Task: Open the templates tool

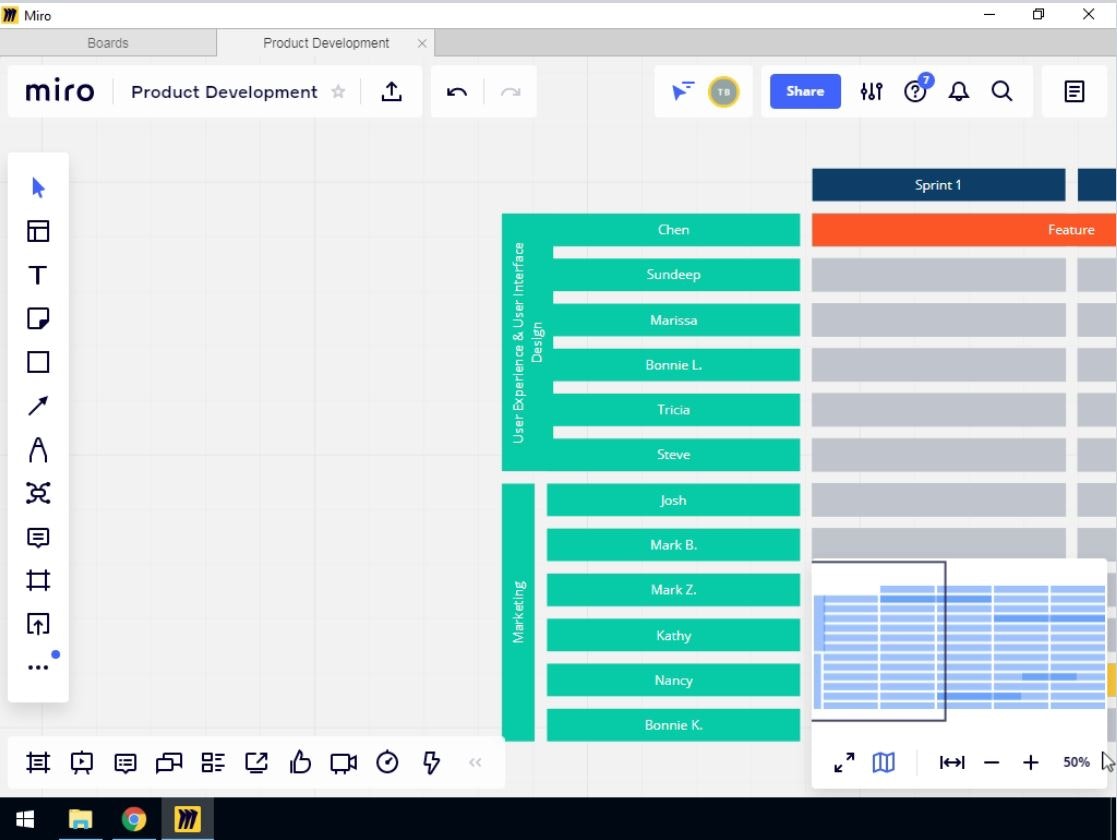Action: click(x=38, y=231)
